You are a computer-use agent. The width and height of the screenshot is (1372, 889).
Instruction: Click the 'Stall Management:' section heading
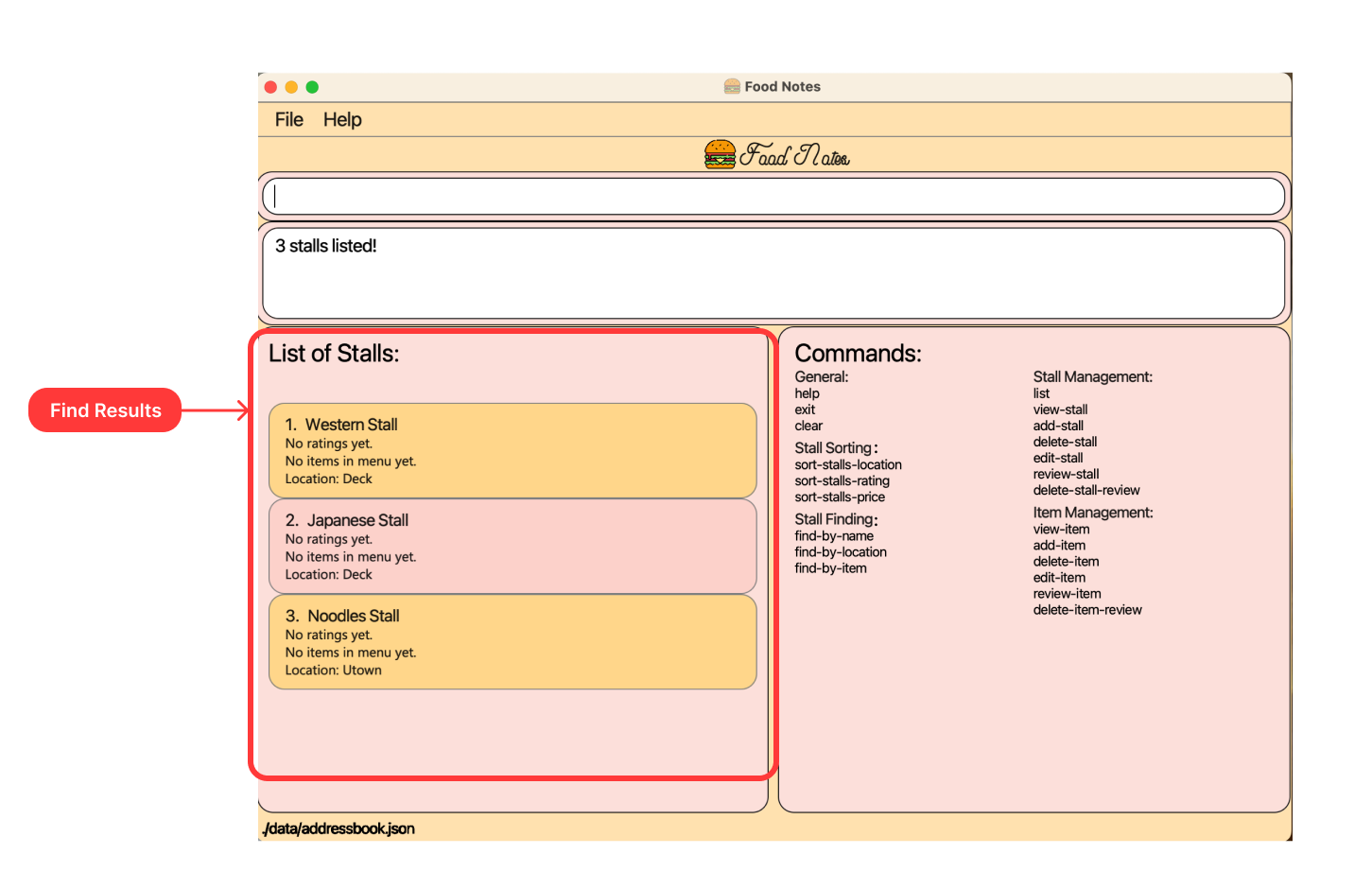(1092, 376)
